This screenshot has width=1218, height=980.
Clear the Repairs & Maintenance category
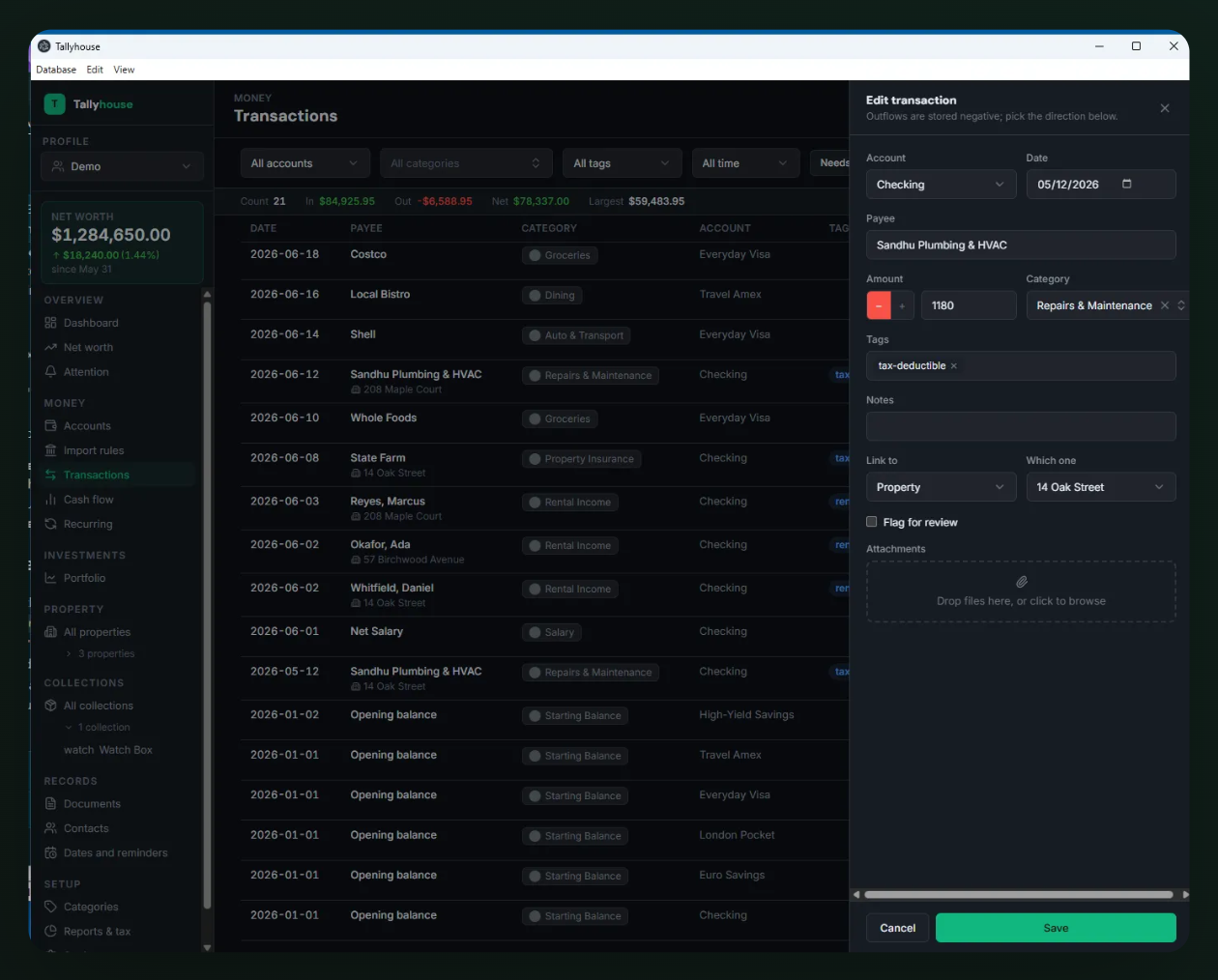(1165, 305)
